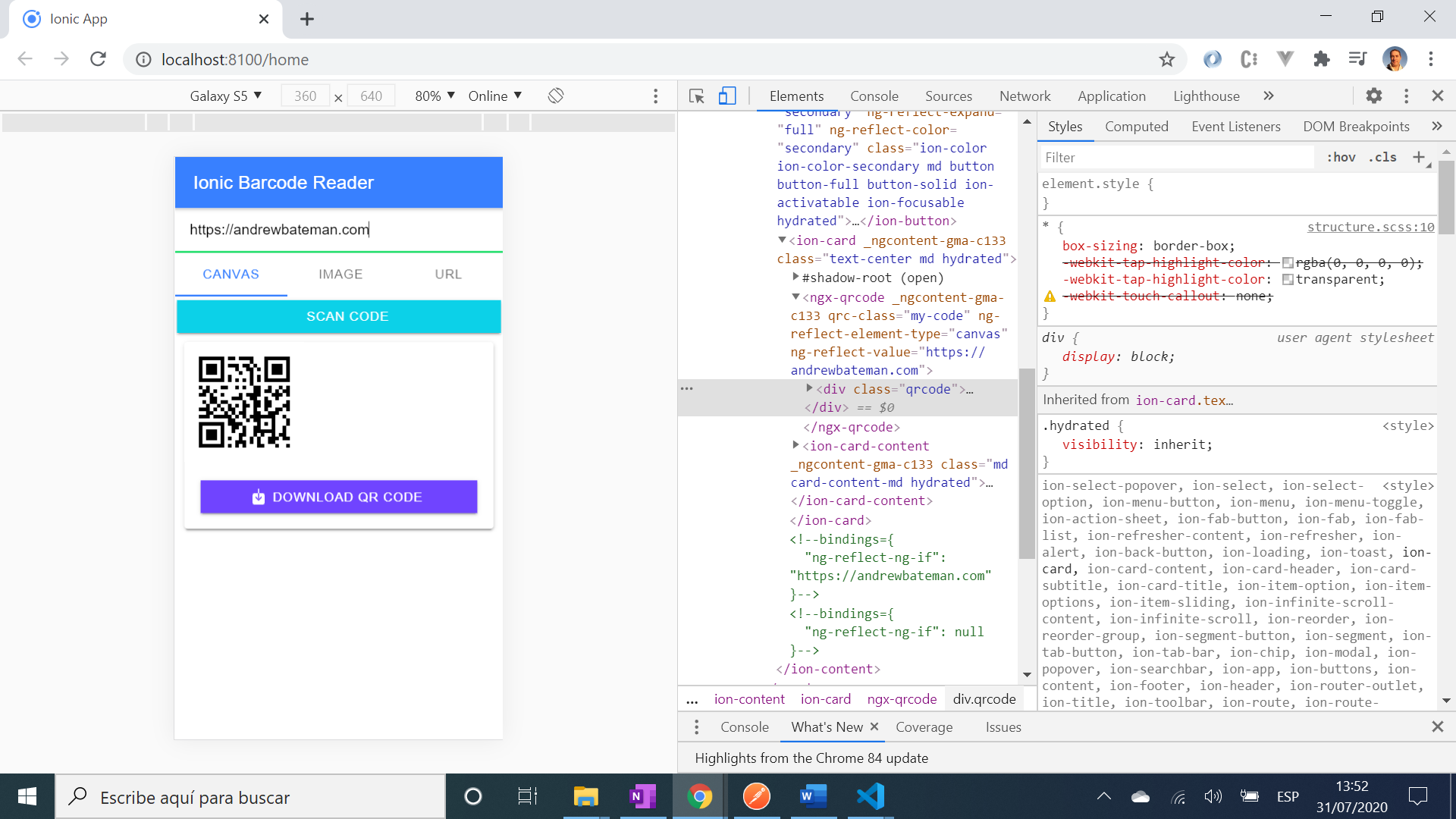
Task: Open DevTools settings gear
Action: 1373,96
